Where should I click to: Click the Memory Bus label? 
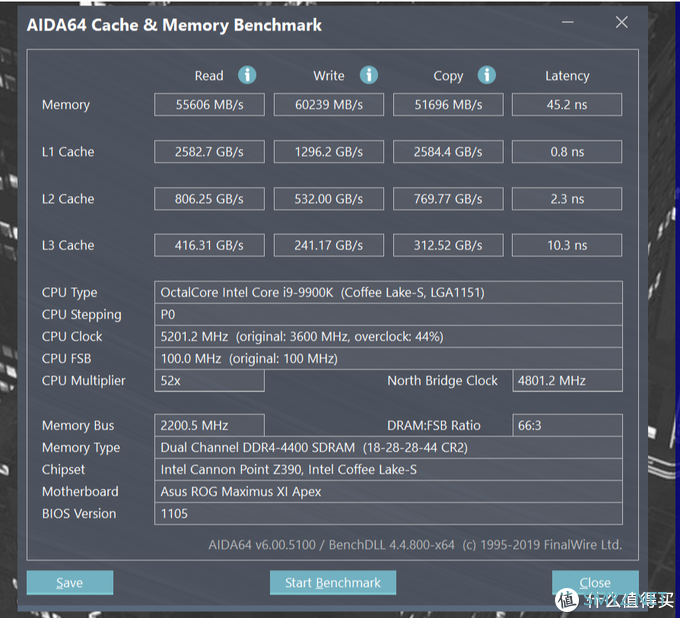(78, 425)
